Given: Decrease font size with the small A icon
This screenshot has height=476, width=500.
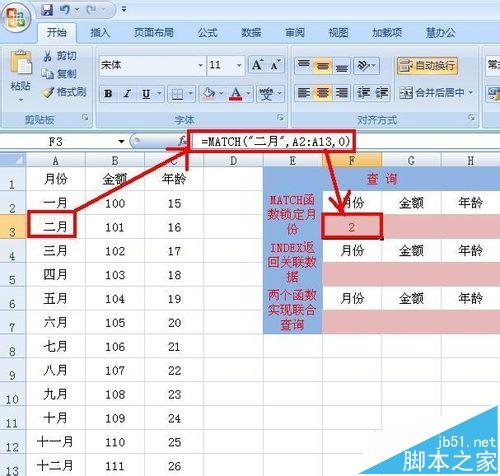Looking at the screenshot, I should point(275,65).
